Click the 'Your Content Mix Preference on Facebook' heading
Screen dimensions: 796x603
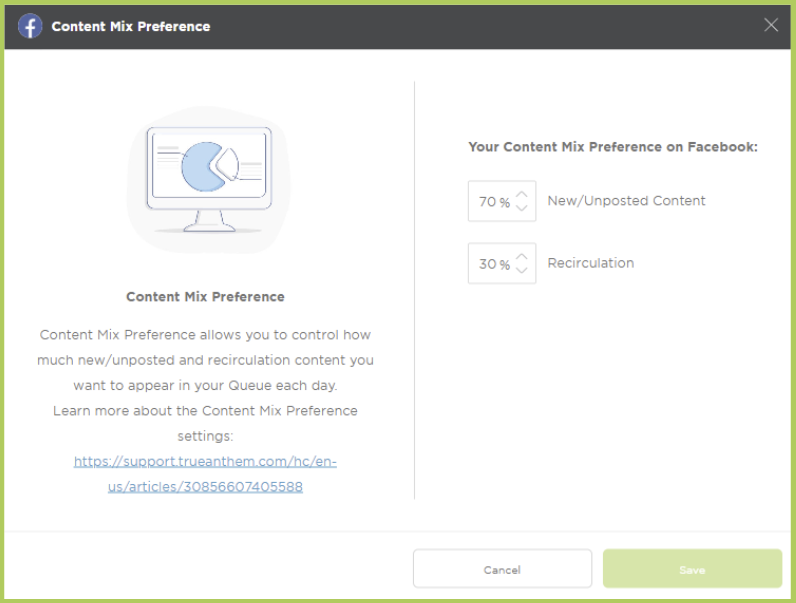click(x=613, y=147)
